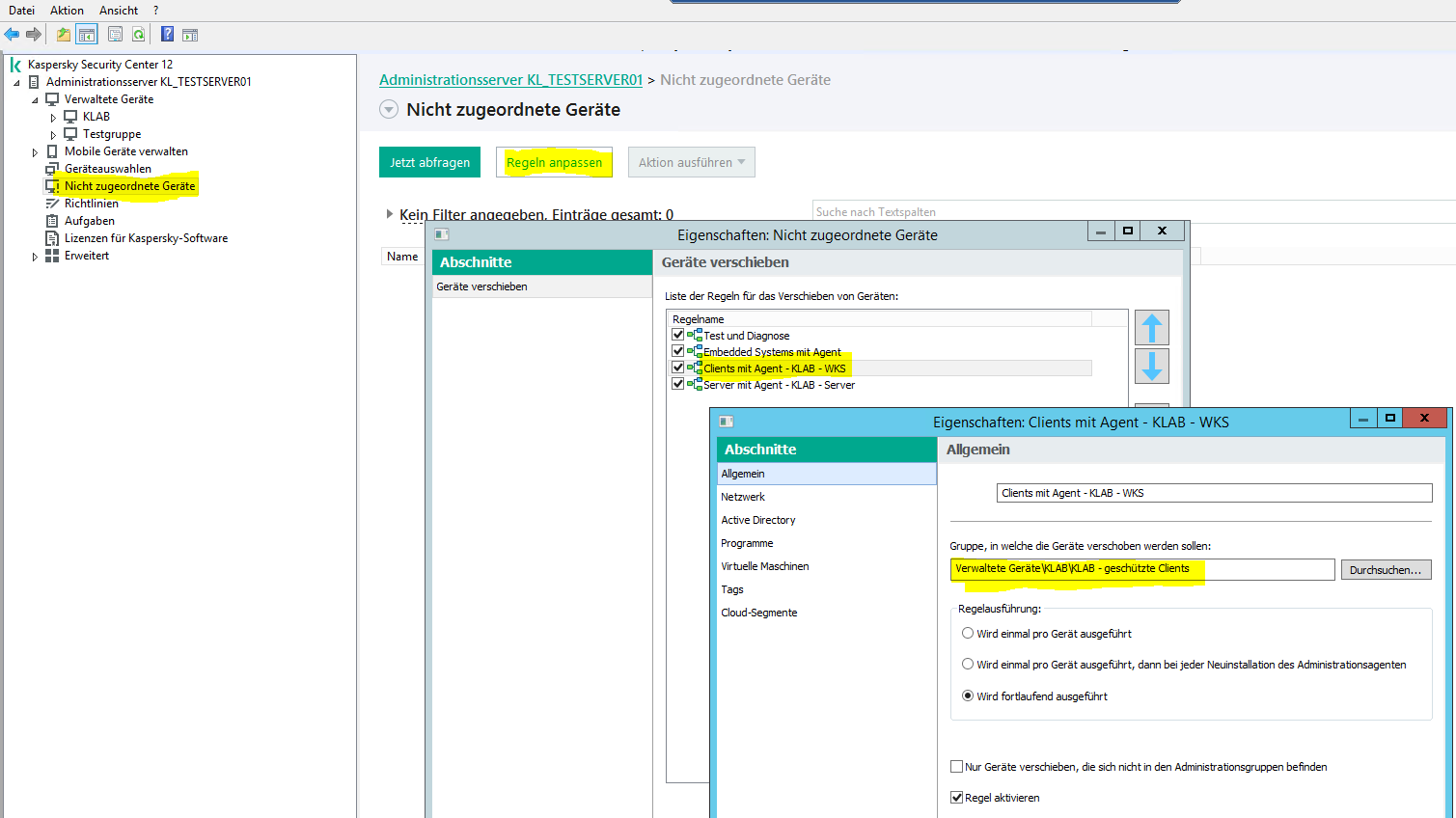Open the Aktion menu

click(67, 11)
